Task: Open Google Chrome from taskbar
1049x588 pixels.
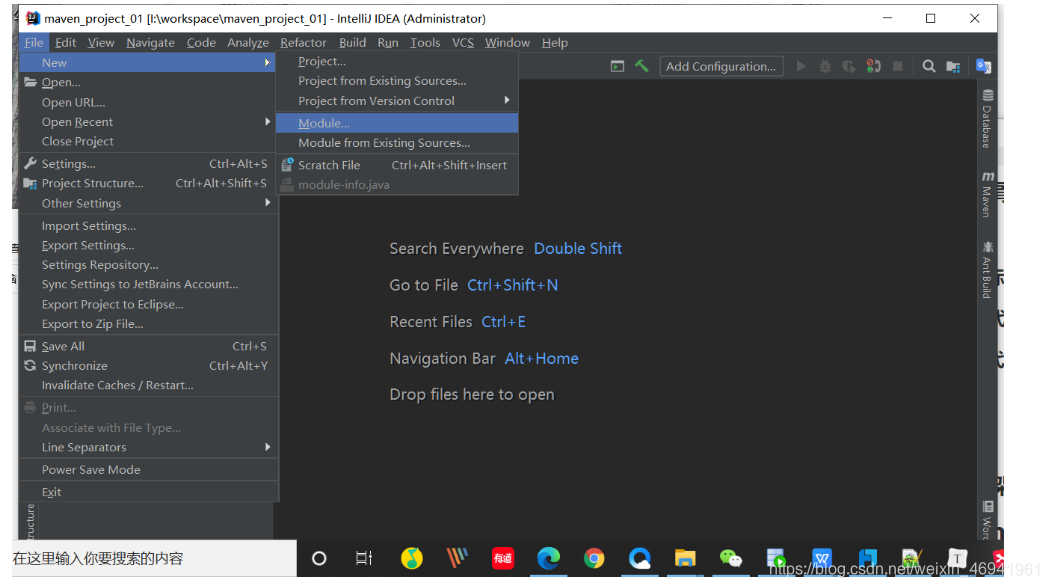Action: point(593,558)
